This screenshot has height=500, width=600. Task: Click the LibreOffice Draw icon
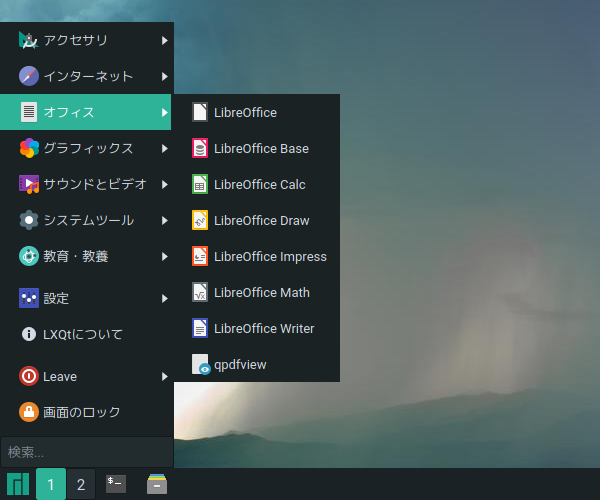point(200,220)
